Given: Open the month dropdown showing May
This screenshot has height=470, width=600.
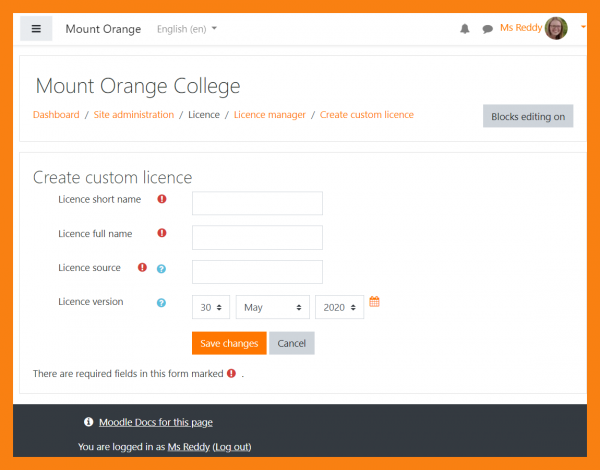Looking at the screenshot, I should [272, 307].
